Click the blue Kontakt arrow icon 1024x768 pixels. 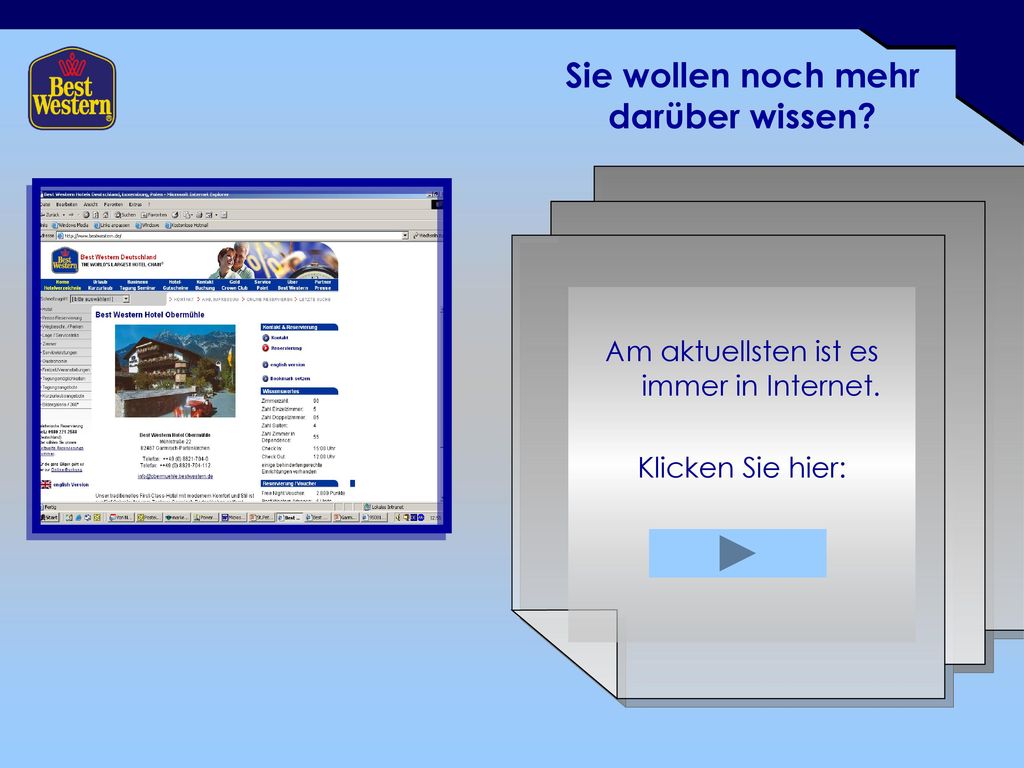pyautogui.click(x=266, y=338)
